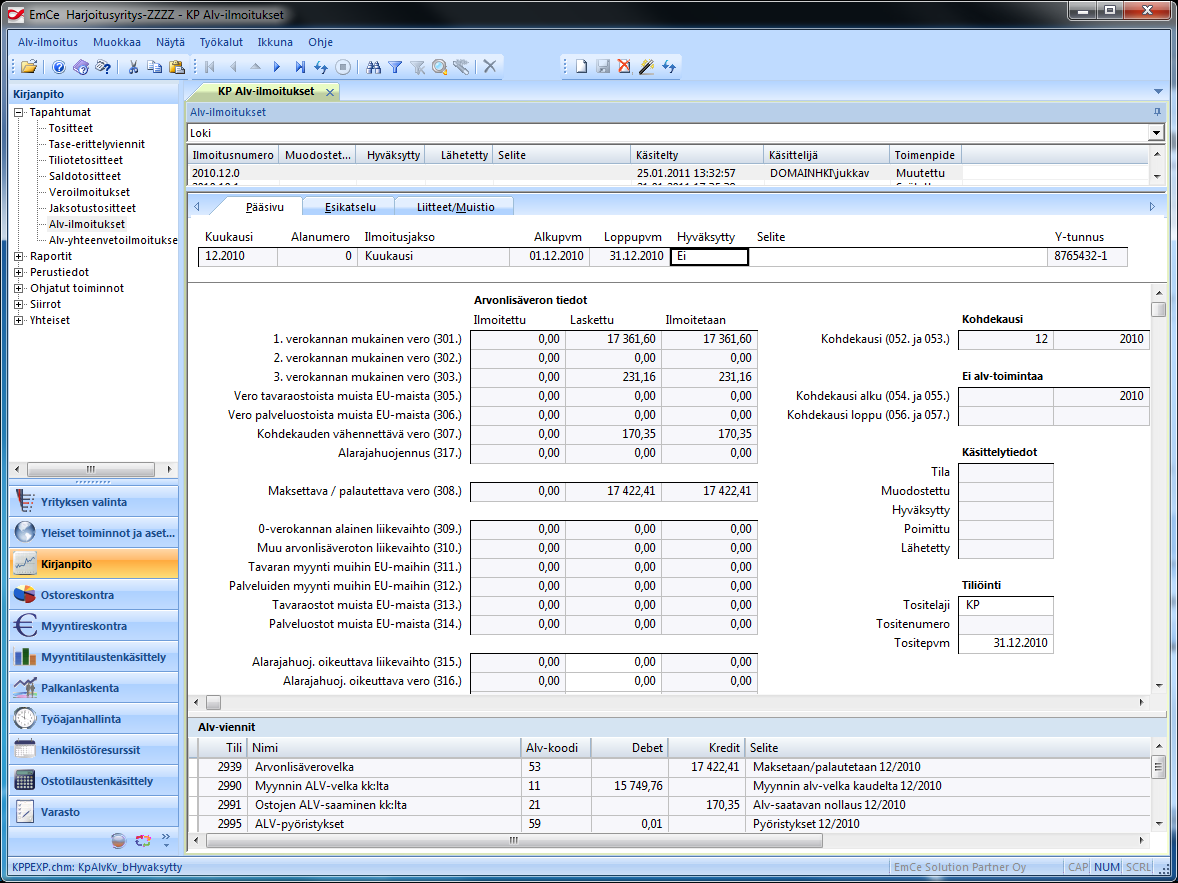Expand the Raportit tree node
This screenshot has height=883, width=1178.
click(x=19, y=256)
